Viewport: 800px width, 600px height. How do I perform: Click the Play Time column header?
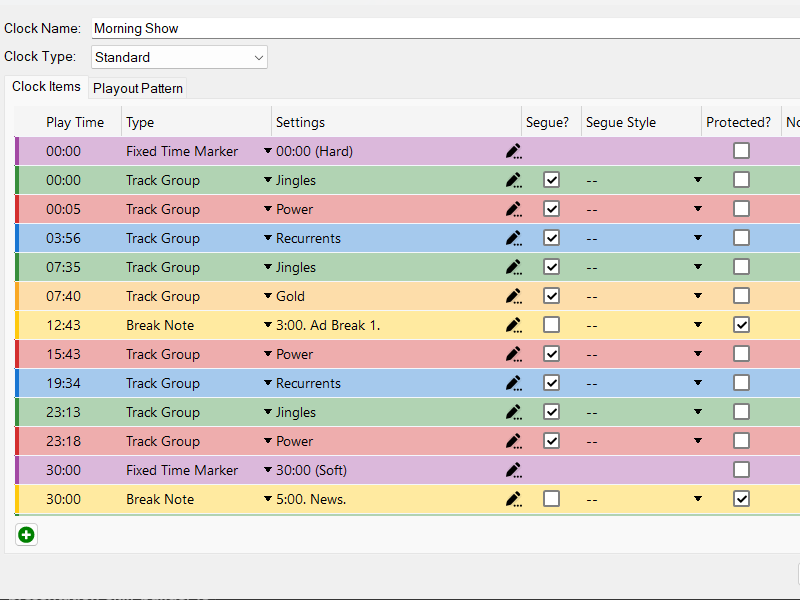(x=75, y=122)
